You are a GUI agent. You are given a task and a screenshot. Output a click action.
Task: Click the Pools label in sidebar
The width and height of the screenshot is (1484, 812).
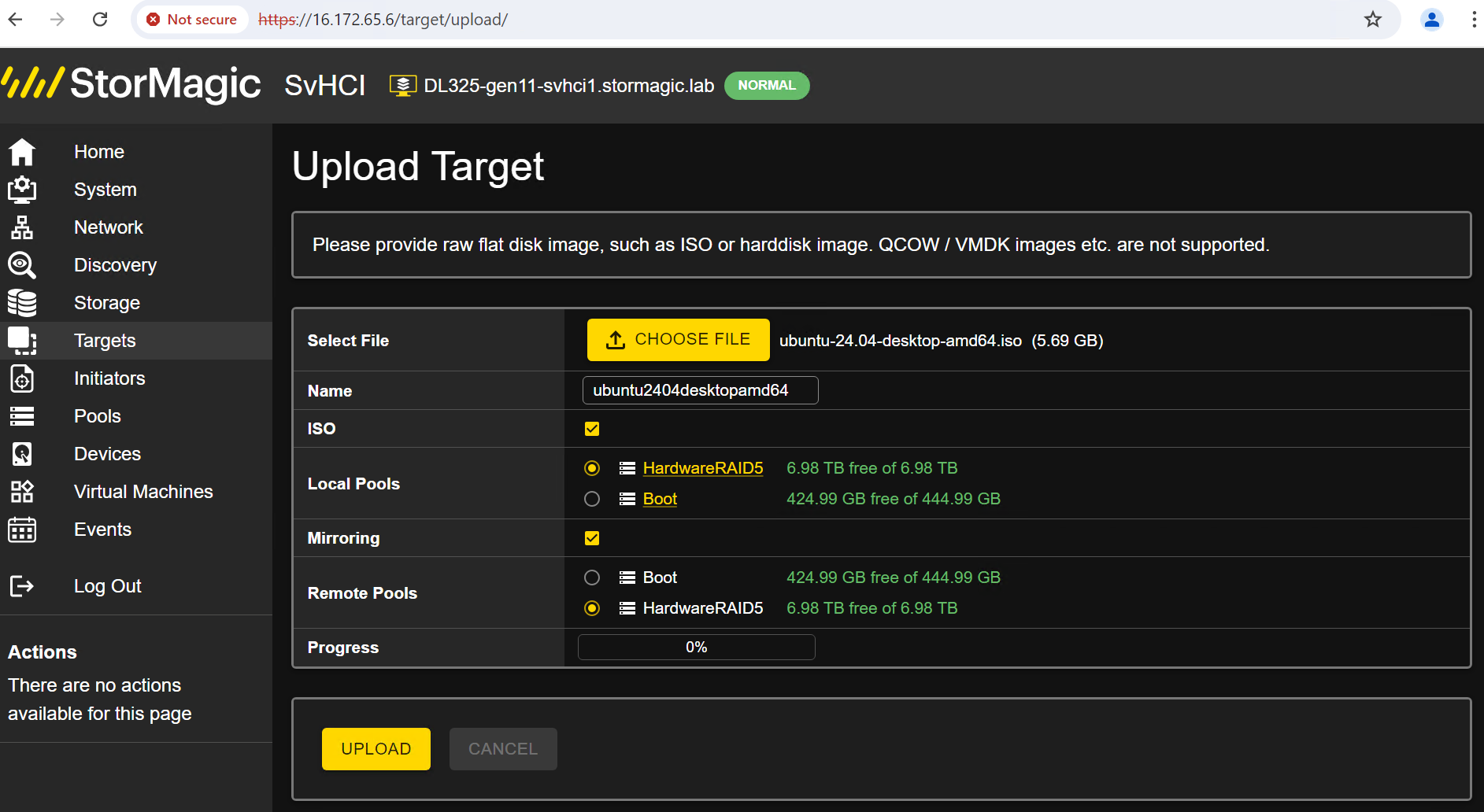pos(98,416)
